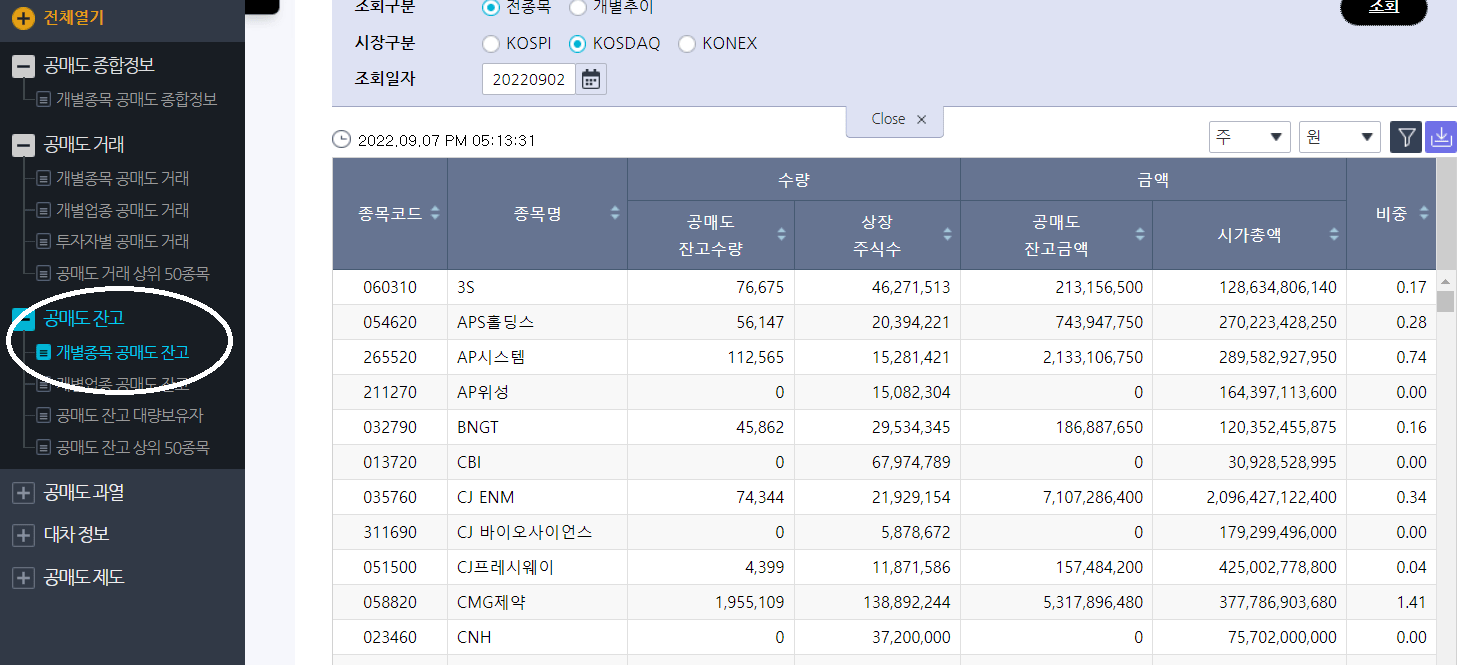
Task: Click stock name CJ프레시웨이
Action: tap(505, 567)
